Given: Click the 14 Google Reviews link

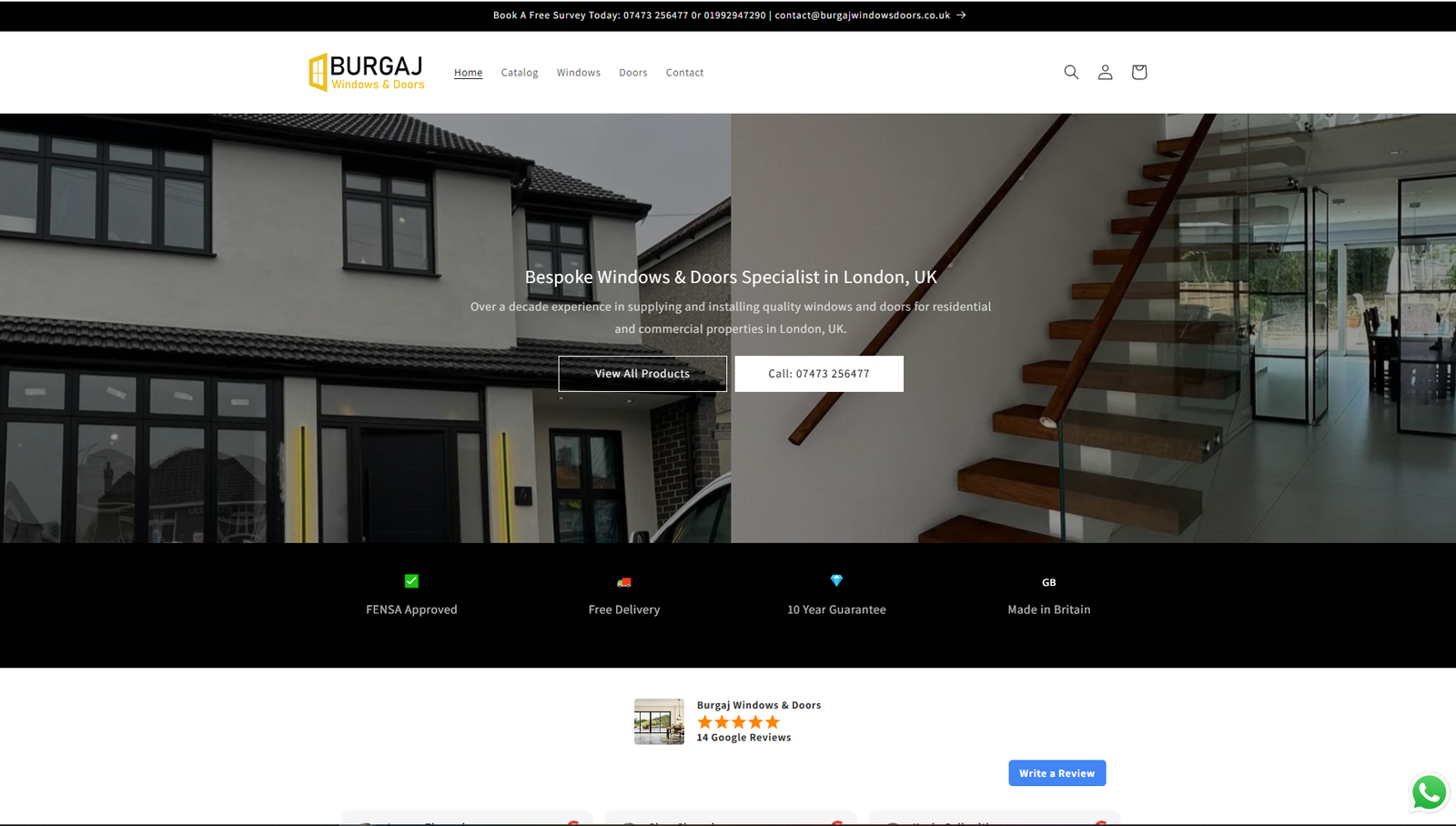Looking at the screenshot, I should pyautogui.click(x=743, y=738).
